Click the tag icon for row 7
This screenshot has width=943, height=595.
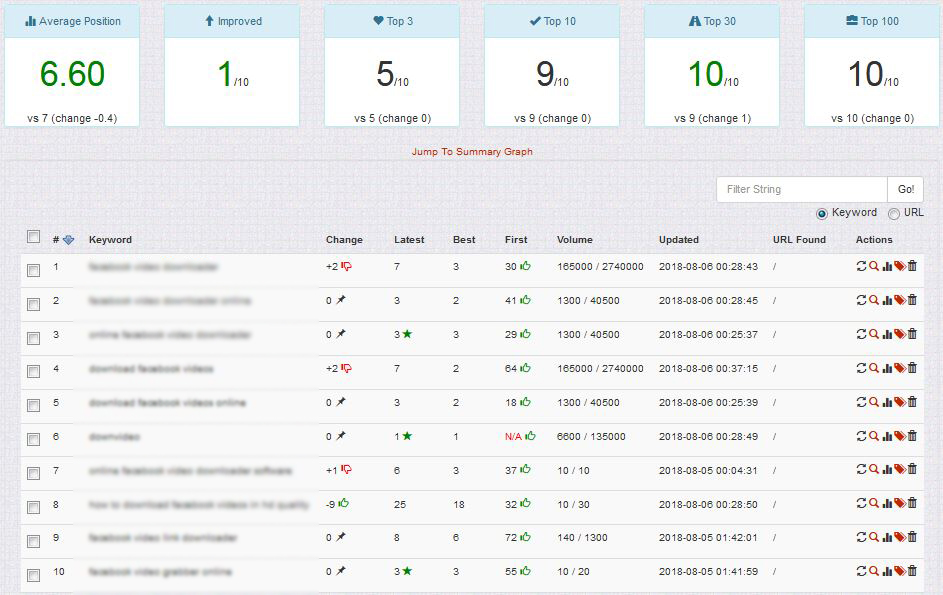click(899, 470)
